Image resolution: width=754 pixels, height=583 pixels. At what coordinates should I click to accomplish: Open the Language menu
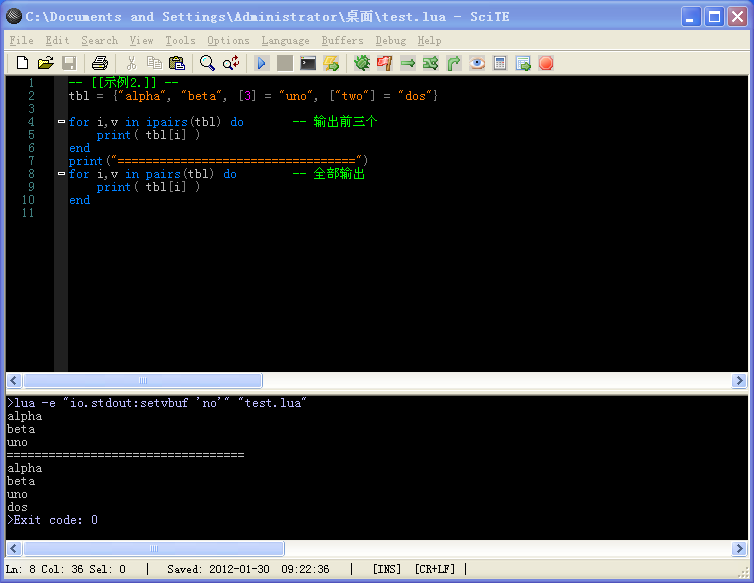click(285, 40)
